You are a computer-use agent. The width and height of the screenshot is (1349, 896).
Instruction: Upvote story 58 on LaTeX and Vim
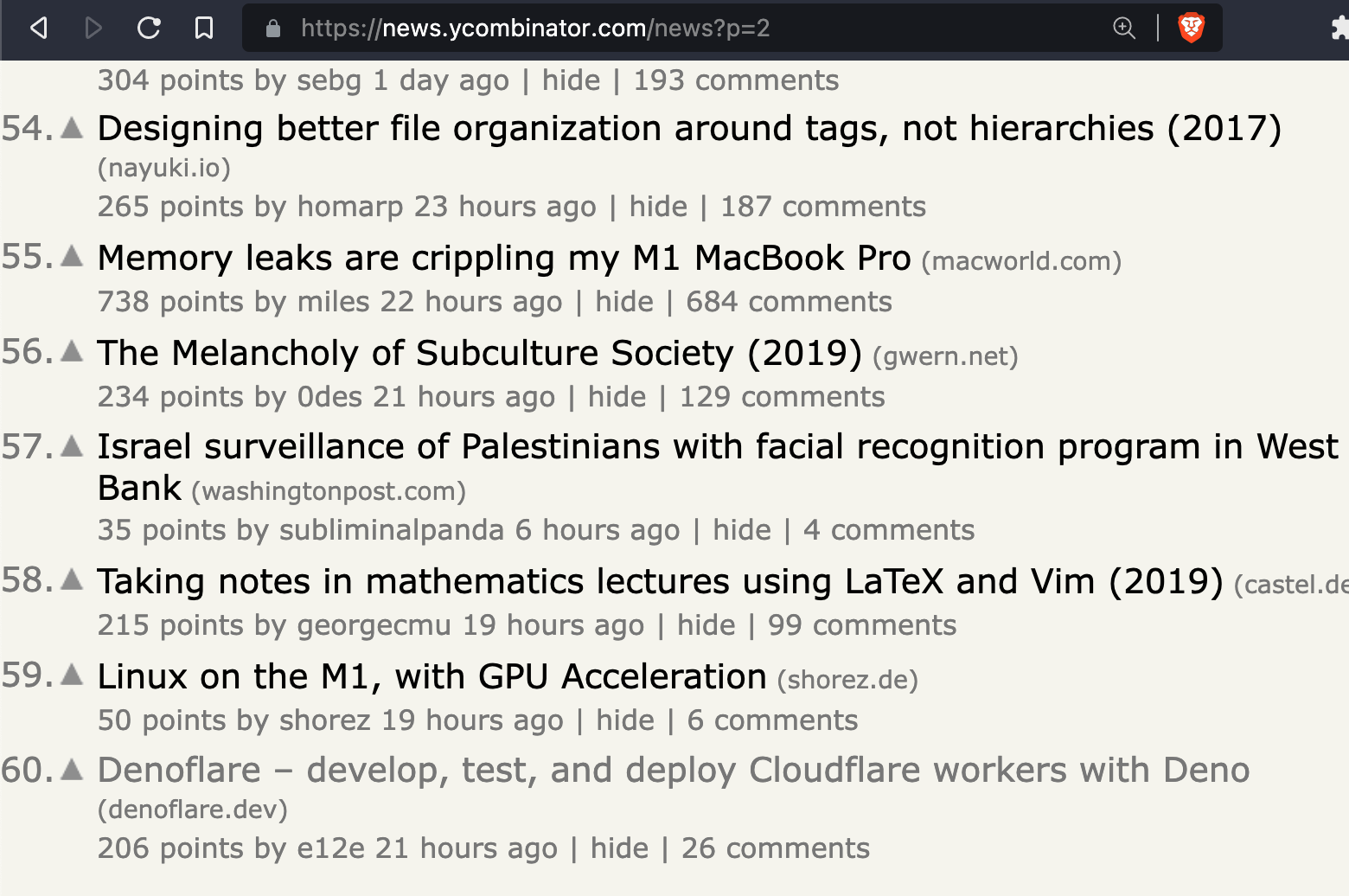[x=73, y=579]
